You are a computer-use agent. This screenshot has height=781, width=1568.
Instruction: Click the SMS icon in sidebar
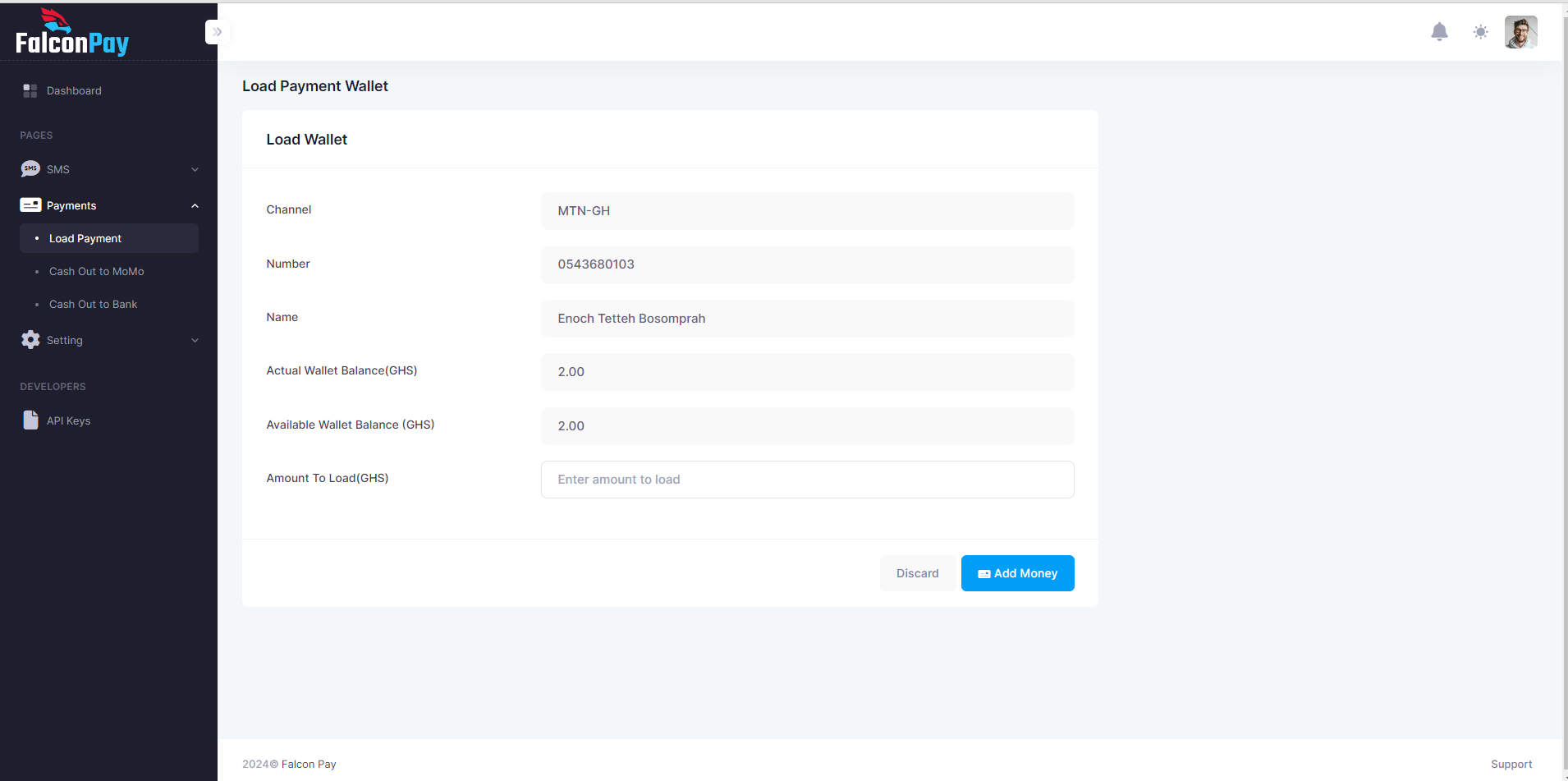coord(30,168)
